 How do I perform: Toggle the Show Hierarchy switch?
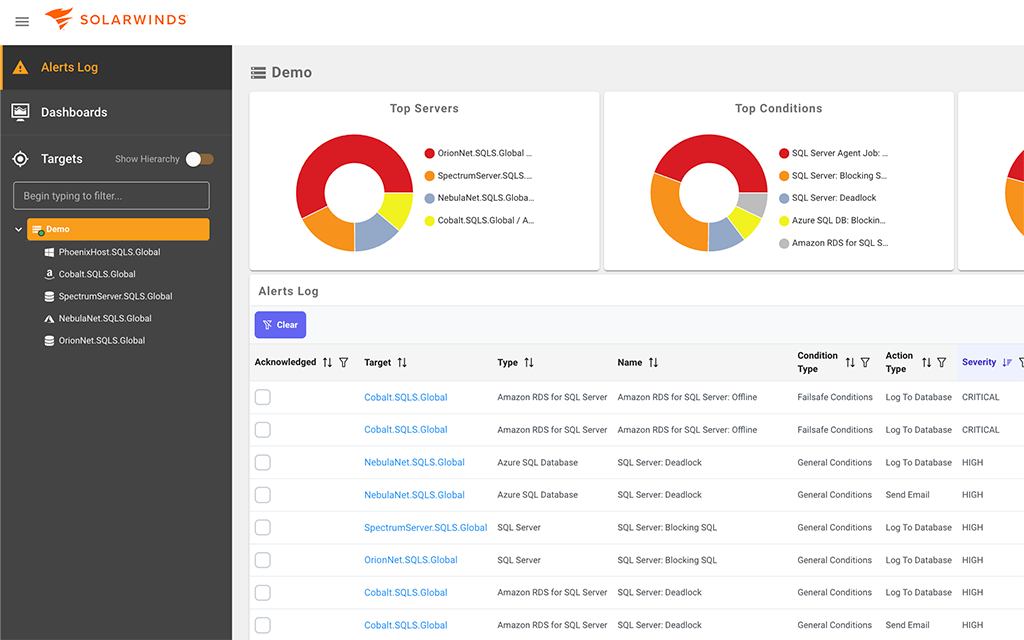pos(199,158)
